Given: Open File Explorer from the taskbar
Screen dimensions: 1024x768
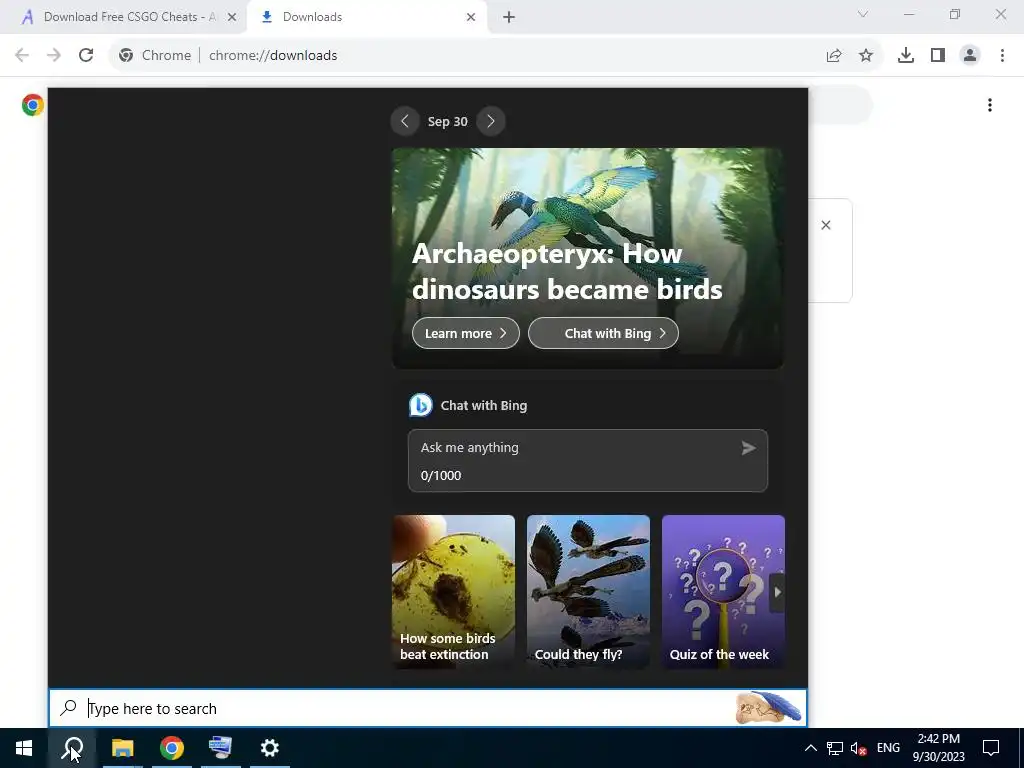Looking at the screenshot, I should point(122,748).
